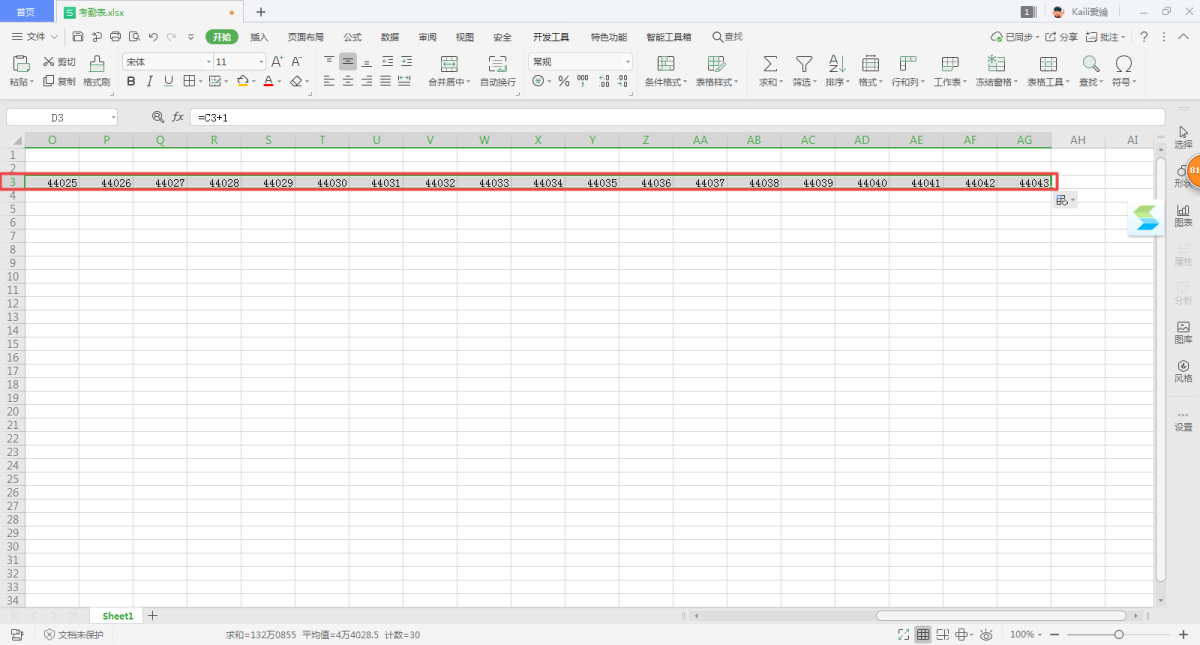Toggle Bold formatting
Screen dimensions: 1200x645
click(x=131, y=81)
